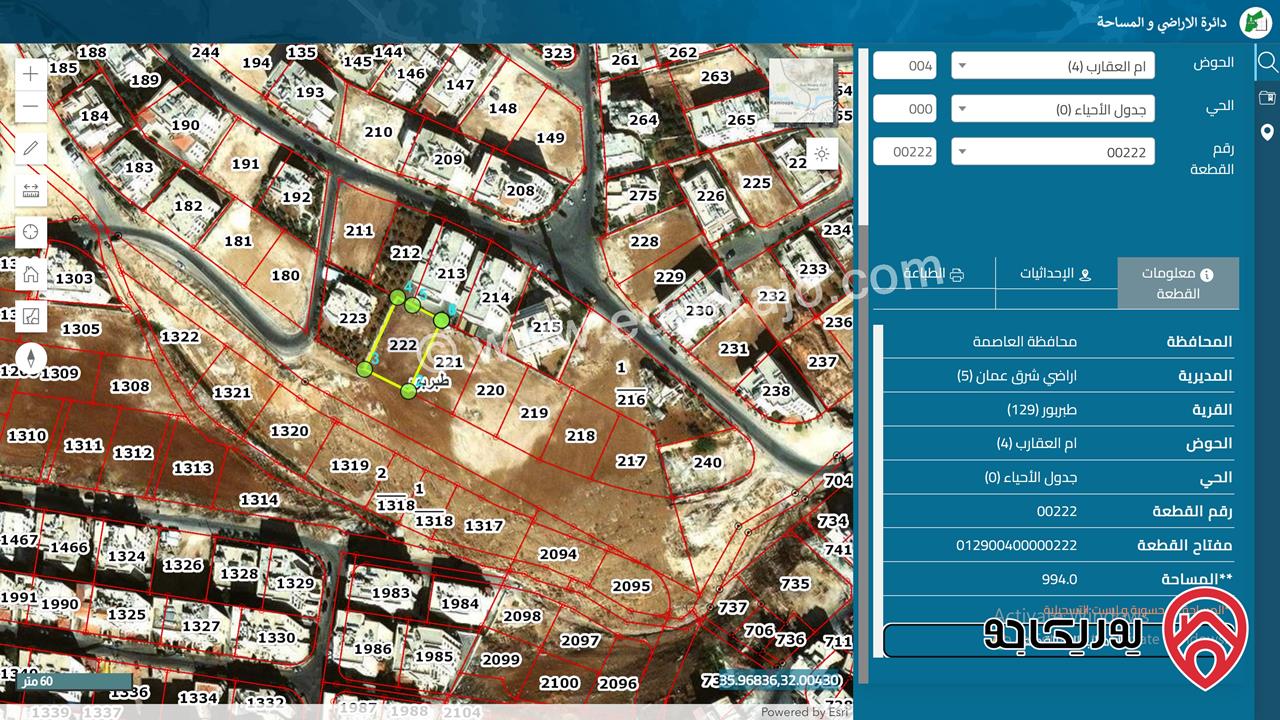Toggle the parcel layer map tool
This screenshot has width=1280, height=720.
30,316
